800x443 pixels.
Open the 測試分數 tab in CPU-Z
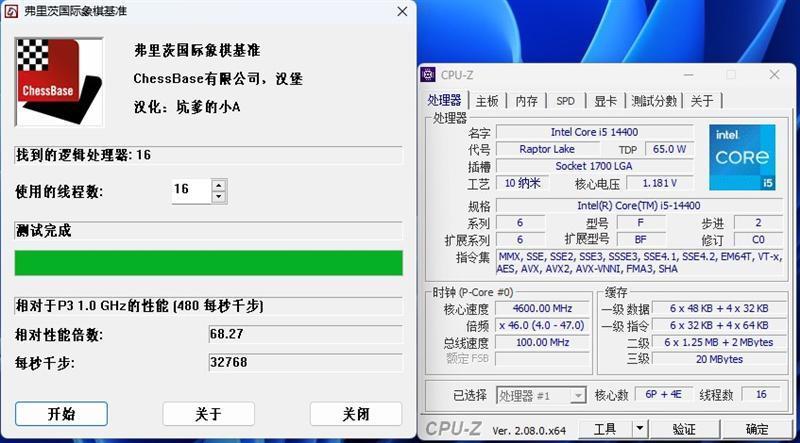tap(654, 101)
